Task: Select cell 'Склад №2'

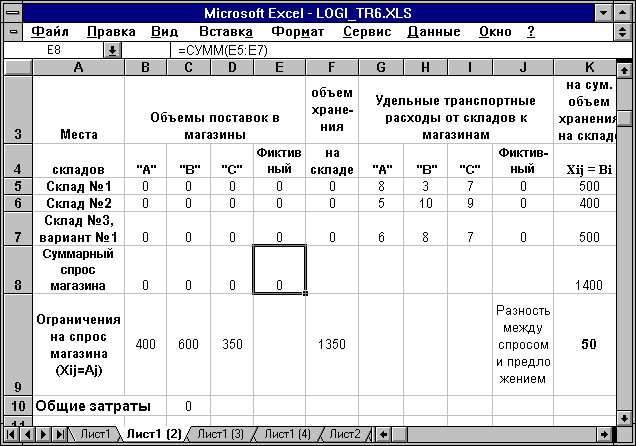Action: [x=79, y=203]
